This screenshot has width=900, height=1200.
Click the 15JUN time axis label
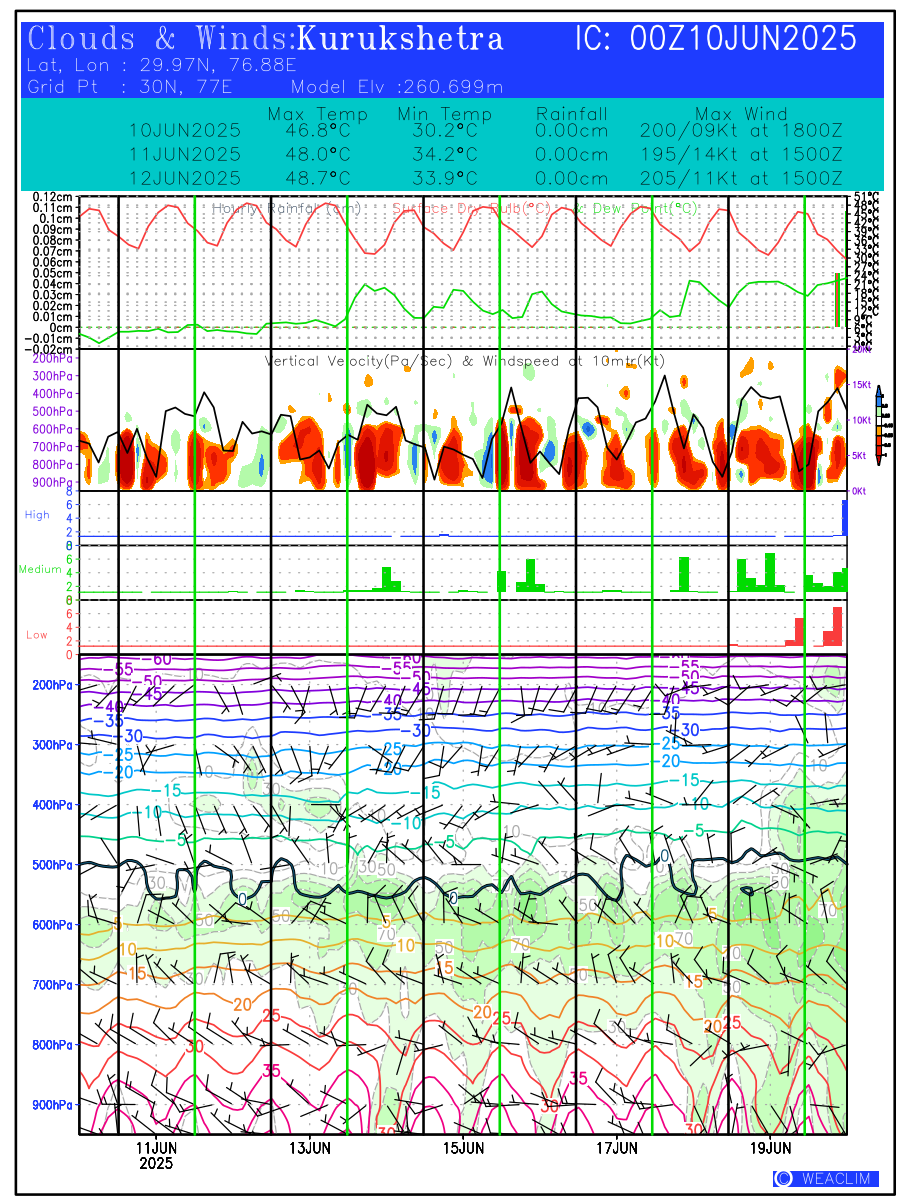464,1146
